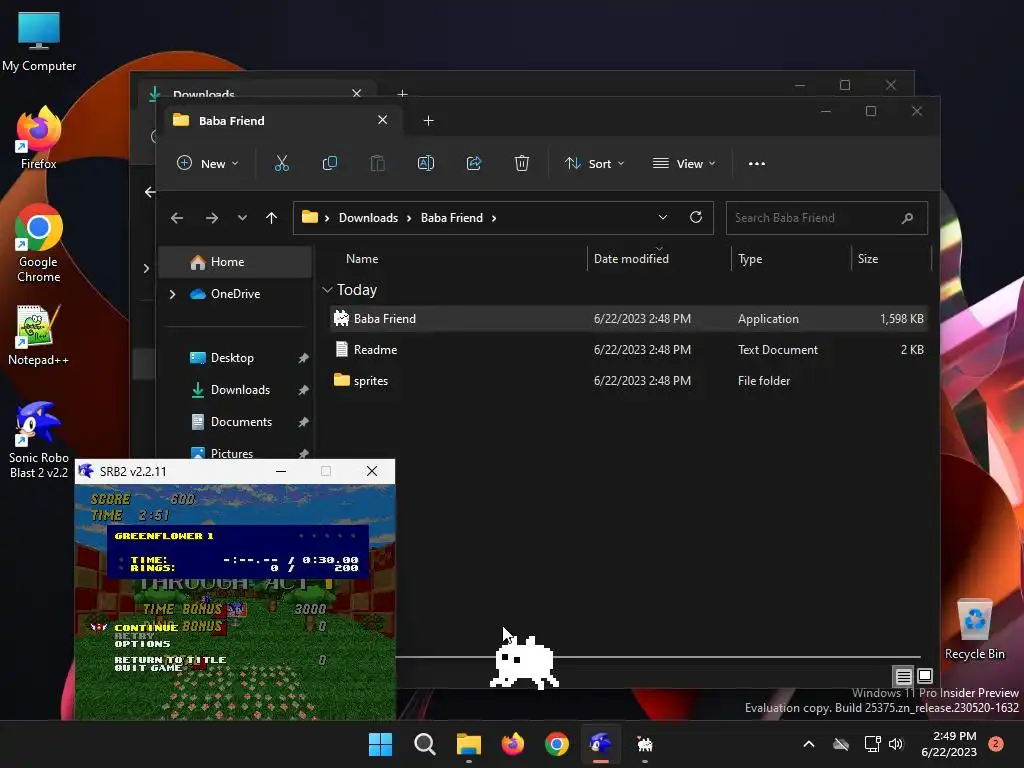Click the Forward navigation arrow
The image size is (1024, 768).
click(212, 218)
